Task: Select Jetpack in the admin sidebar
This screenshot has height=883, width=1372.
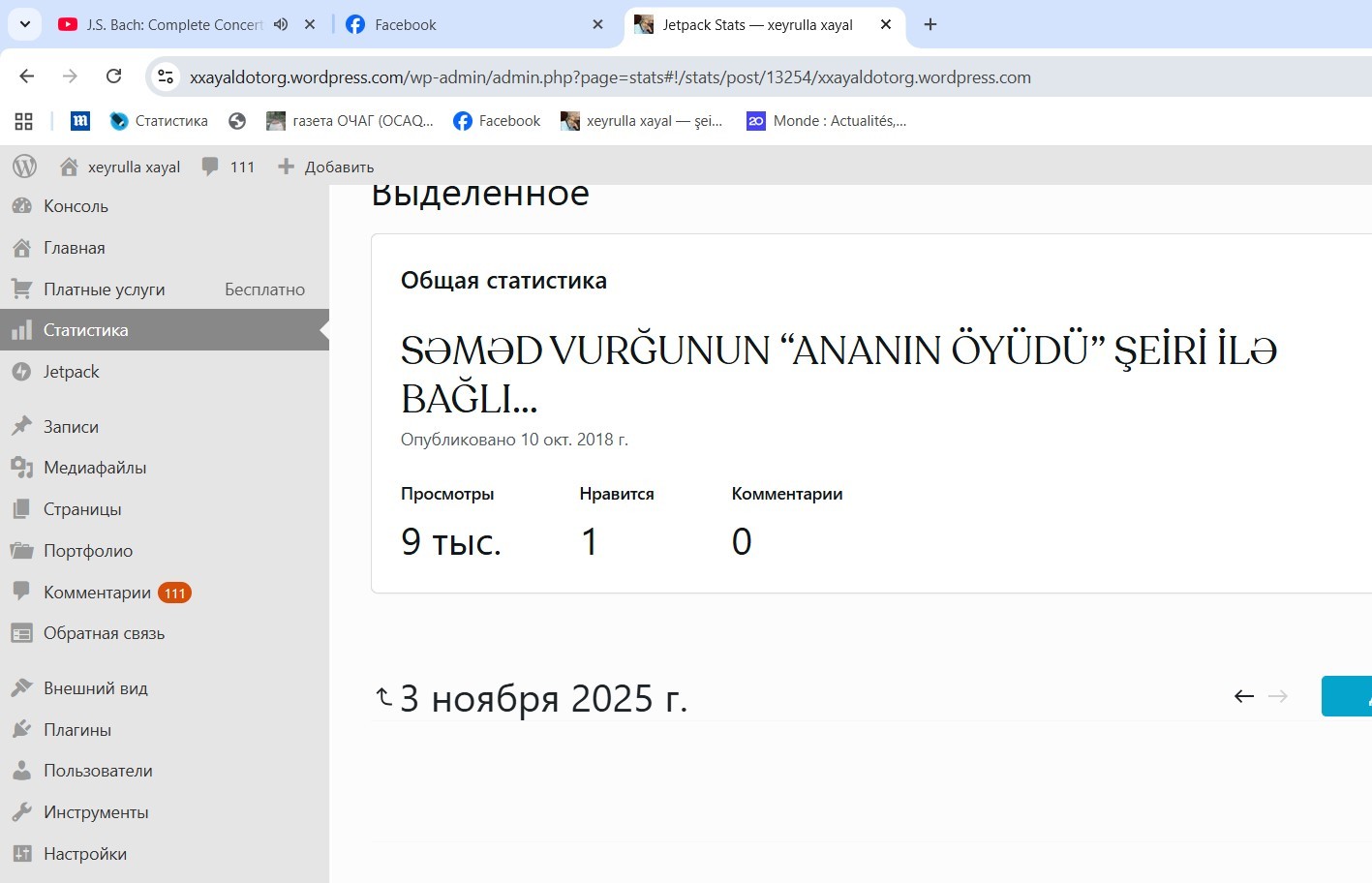Action: (x=71, y=372)
